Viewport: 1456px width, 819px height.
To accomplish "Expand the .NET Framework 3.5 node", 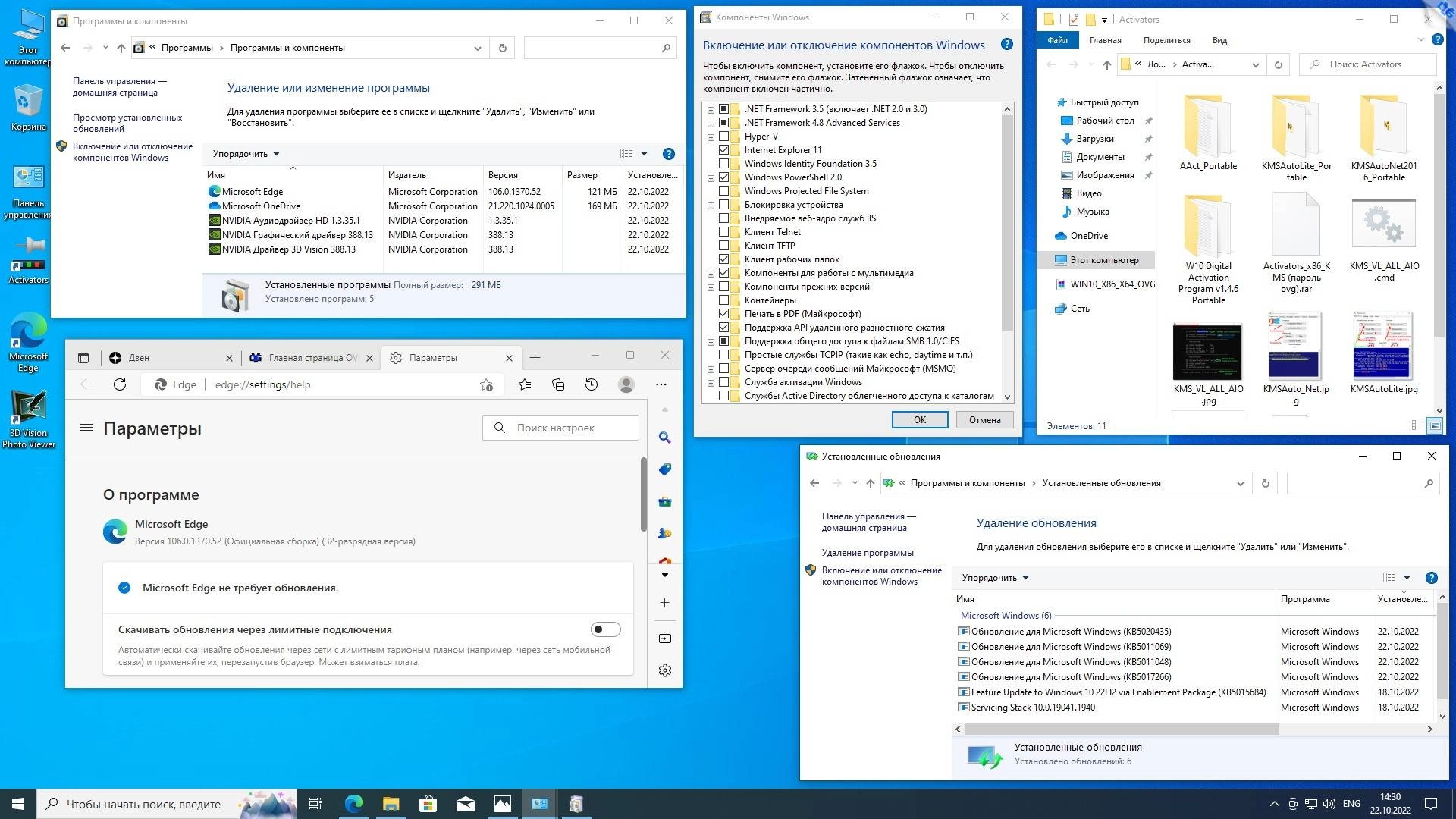I will 711,108.
